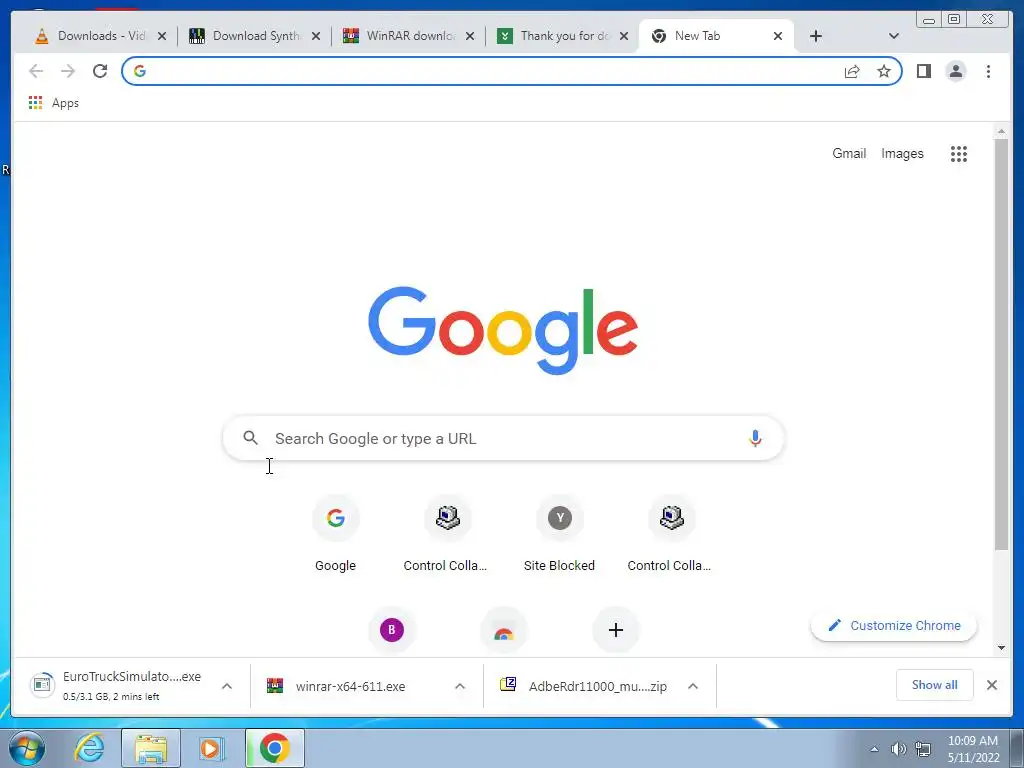This screenshot has width=1024, height=768.
Task: Click the AdbeRdr11000 zip file icon
Action: (x=508, y=684)
